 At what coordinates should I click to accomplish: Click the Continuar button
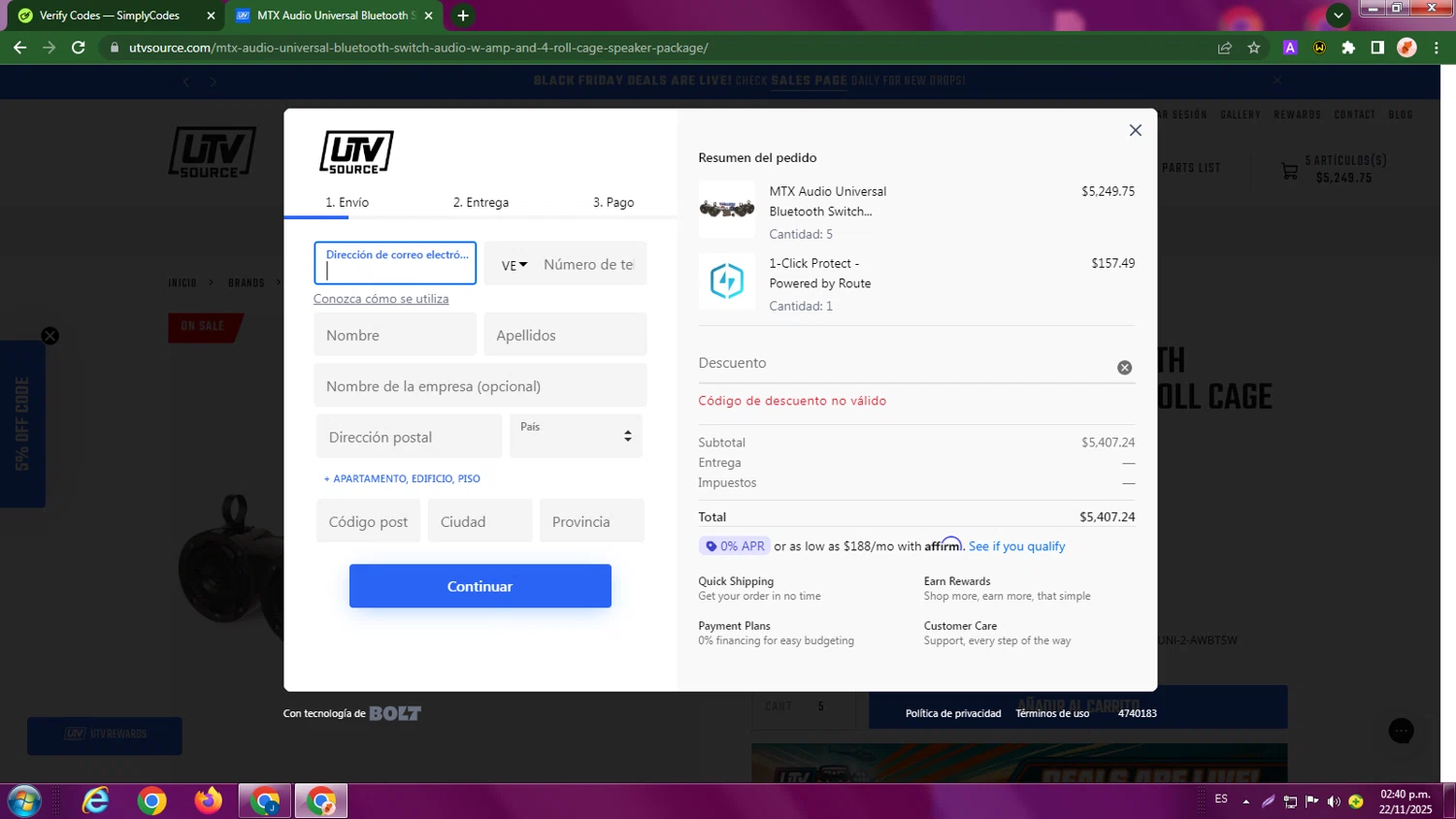coord(480,586)
